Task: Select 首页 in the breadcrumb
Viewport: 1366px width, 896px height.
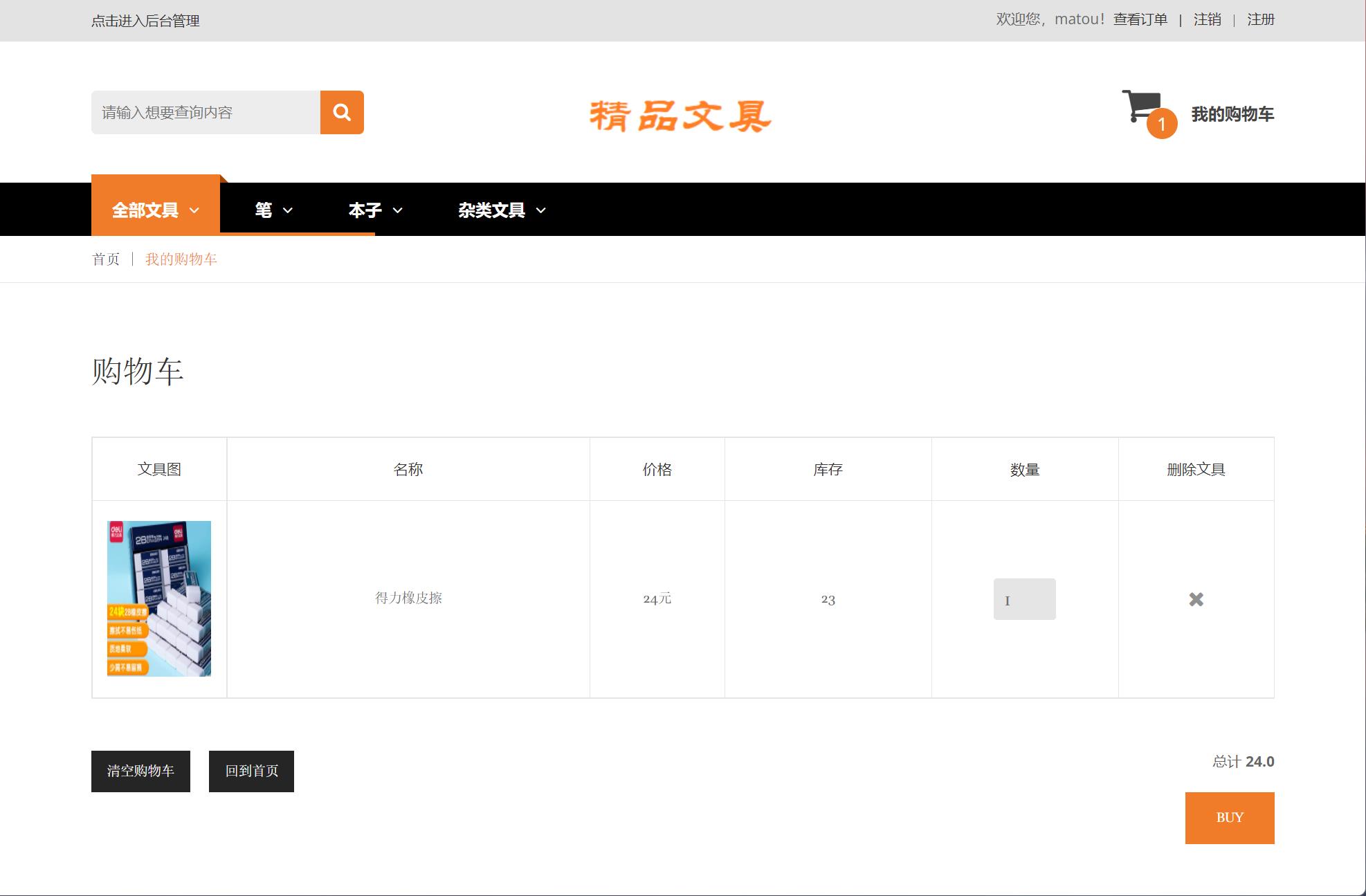Action: tap(107, 258)
